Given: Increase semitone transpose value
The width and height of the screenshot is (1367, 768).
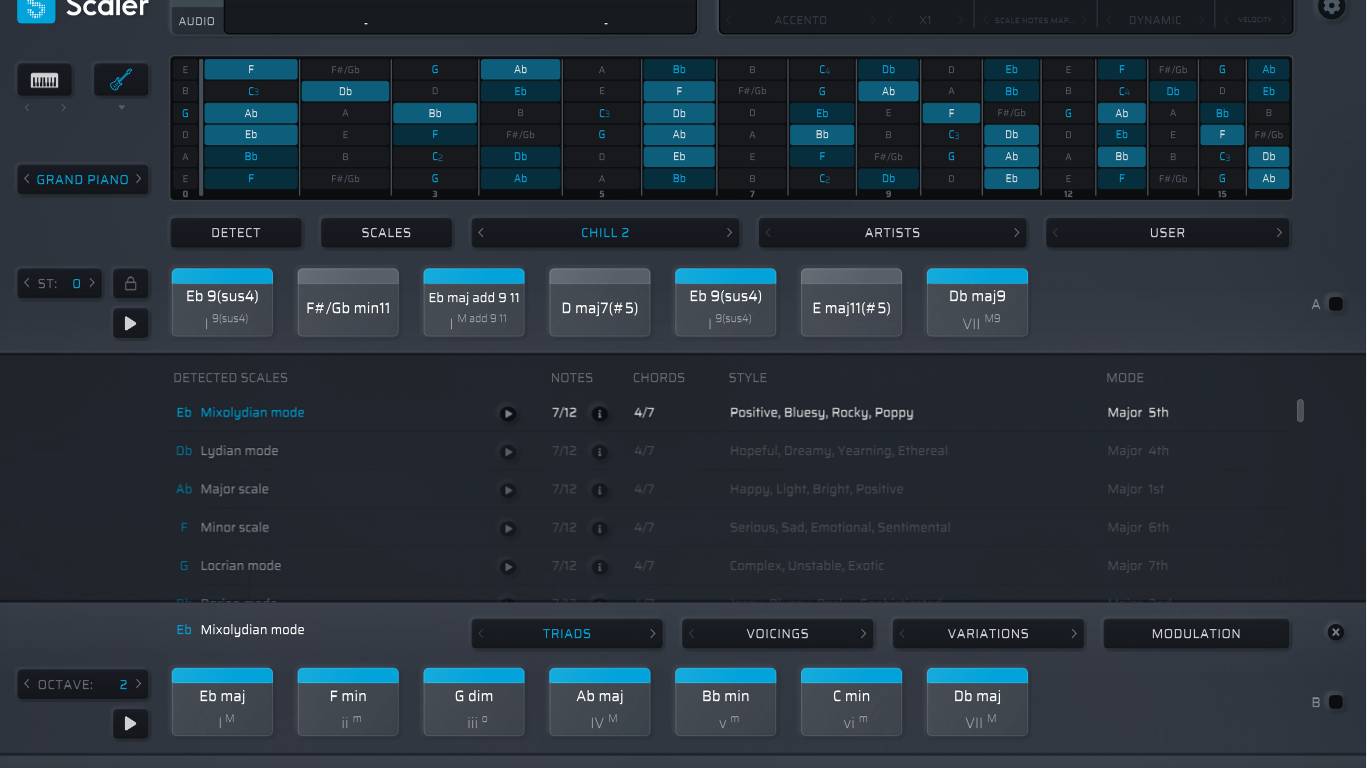Looking at the screenshot, I should coord(92,284).
